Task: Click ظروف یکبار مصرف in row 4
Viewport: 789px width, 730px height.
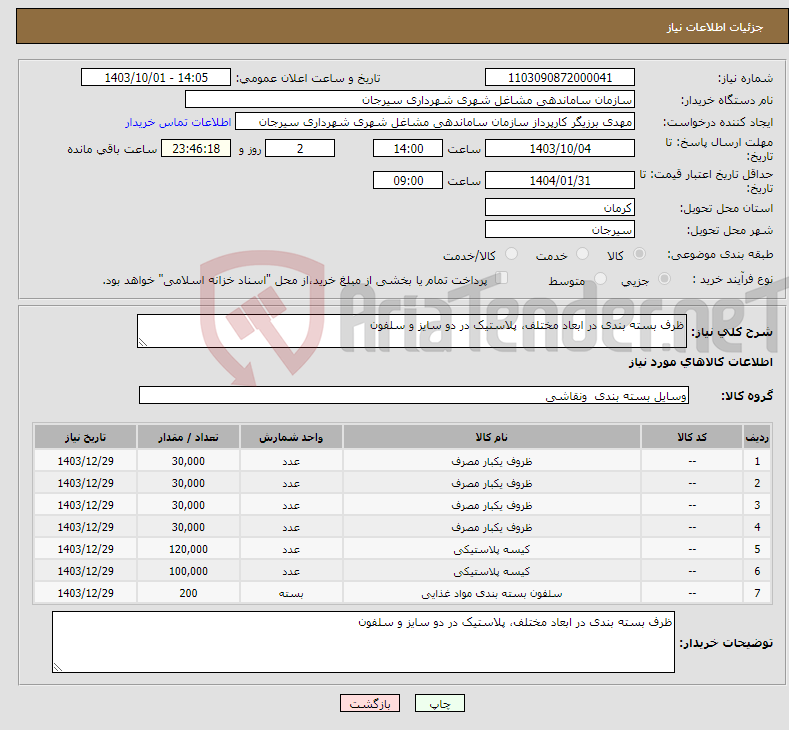Action: tap(492, 527)
